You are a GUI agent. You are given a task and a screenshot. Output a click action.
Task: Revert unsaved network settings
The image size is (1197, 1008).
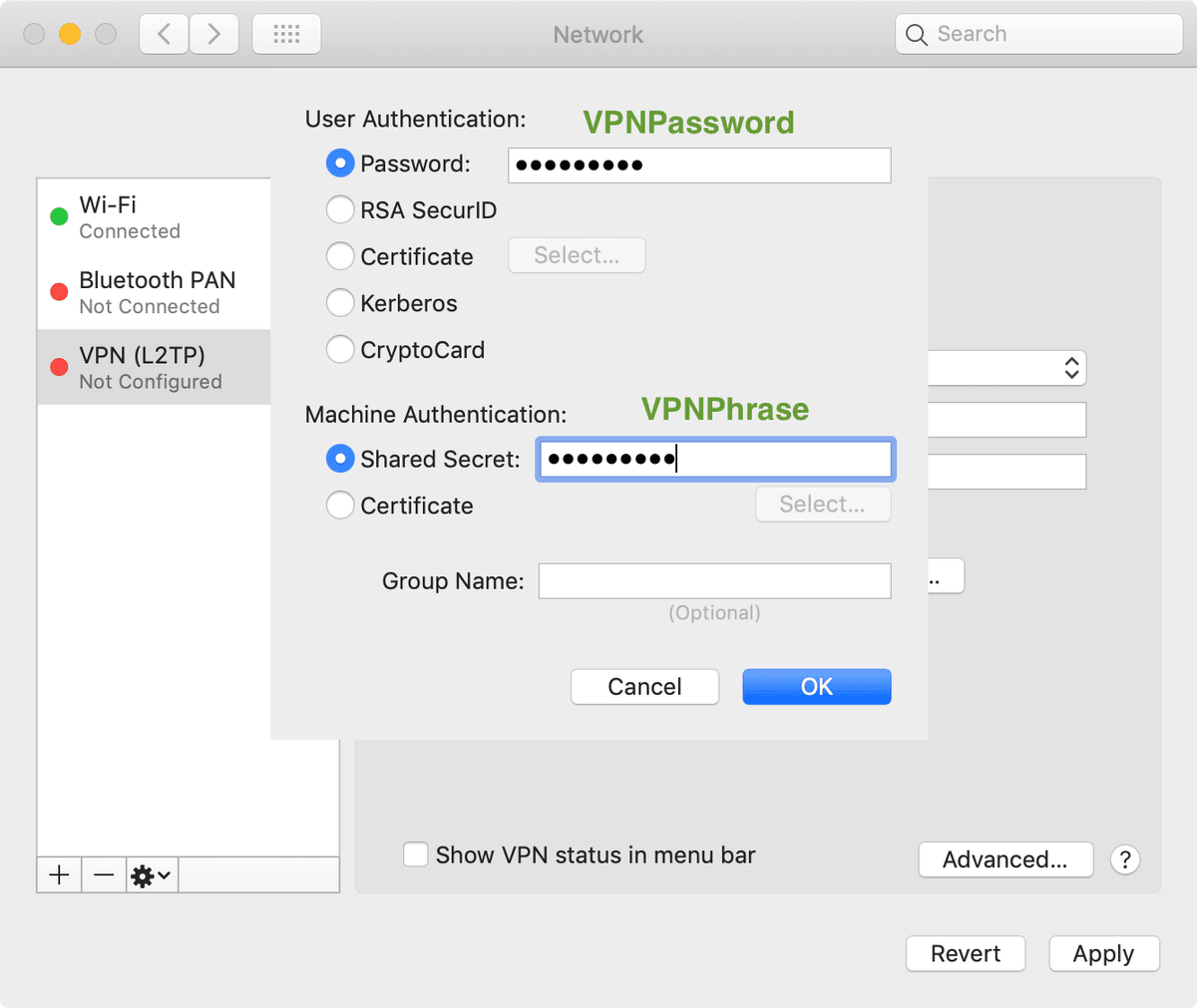(965, 953)
